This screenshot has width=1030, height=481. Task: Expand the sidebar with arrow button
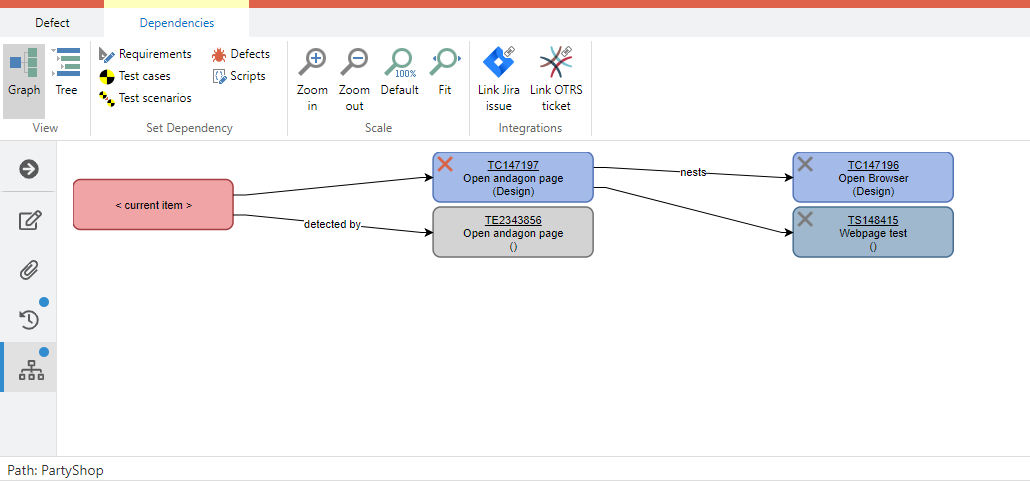[x=29, y=169]
